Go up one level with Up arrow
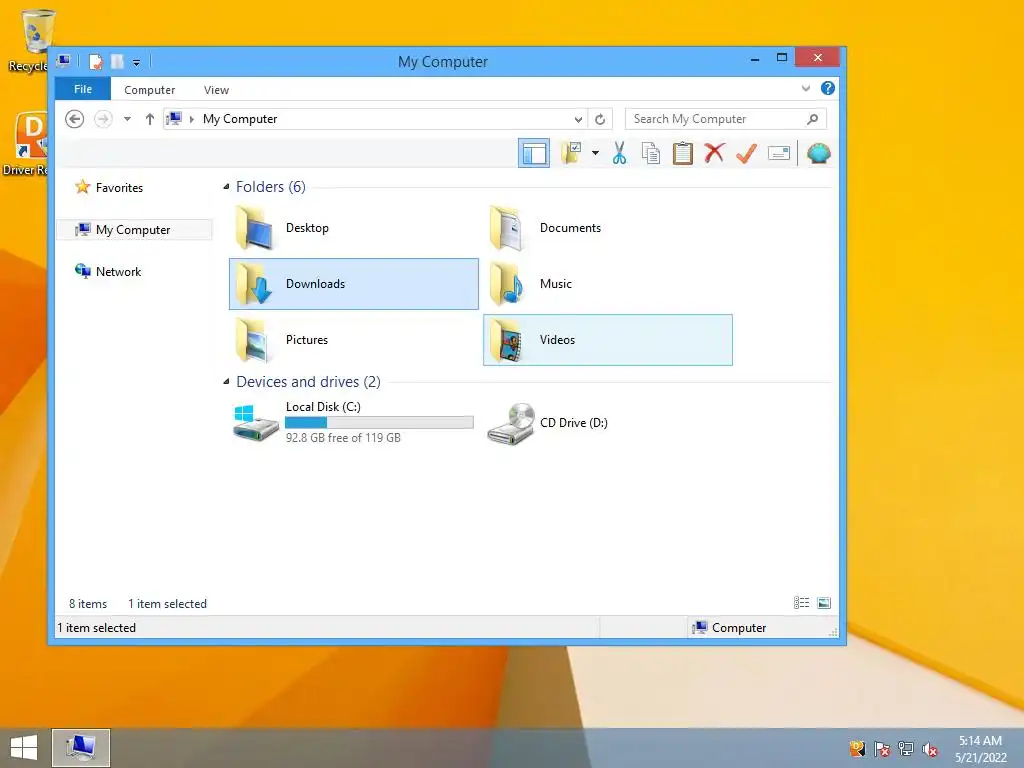 pyautogui.click(x=150, y=119)
